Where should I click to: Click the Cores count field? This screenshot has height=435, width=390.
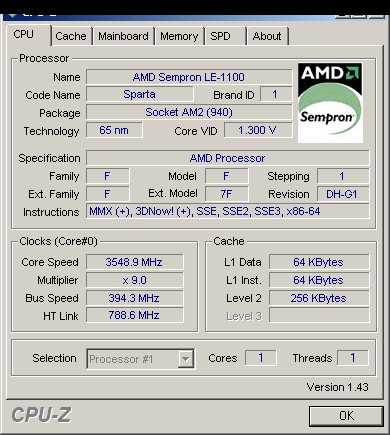point(261,358)
